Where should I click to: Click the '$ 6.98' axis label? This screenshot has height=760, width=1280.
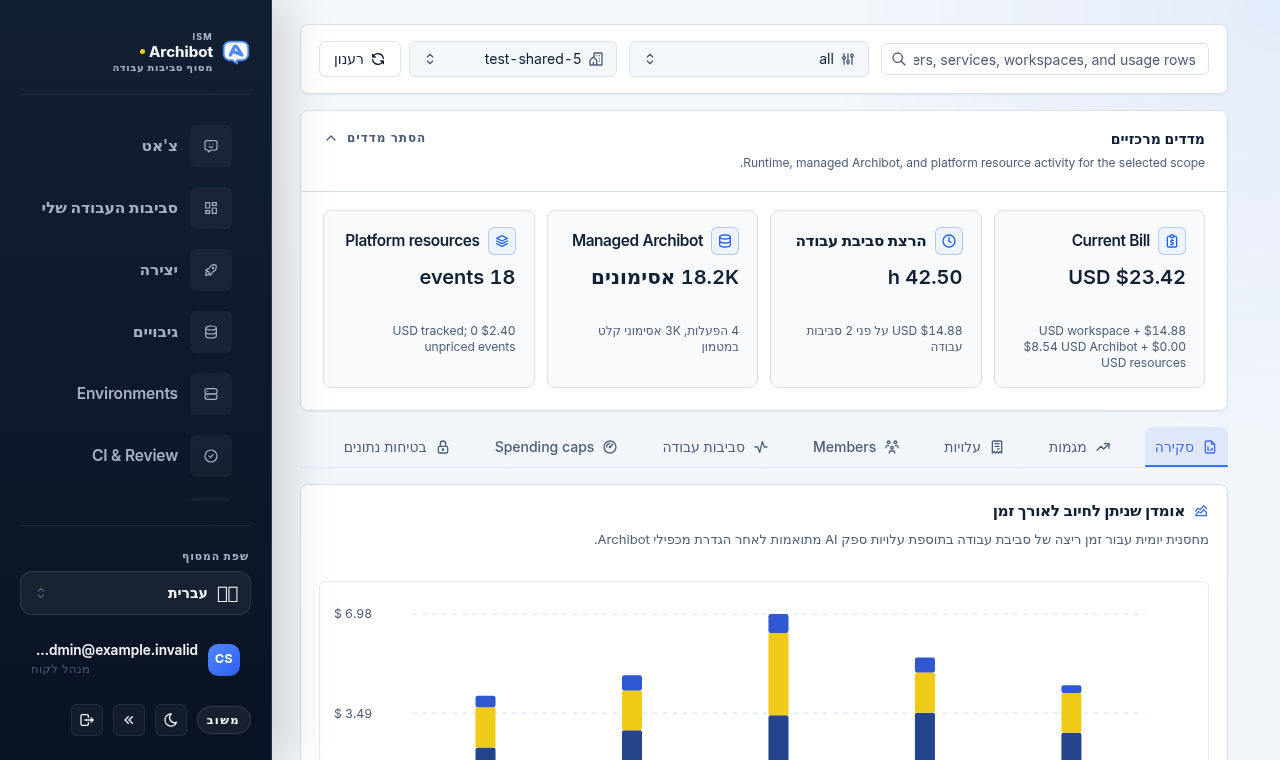353,613
